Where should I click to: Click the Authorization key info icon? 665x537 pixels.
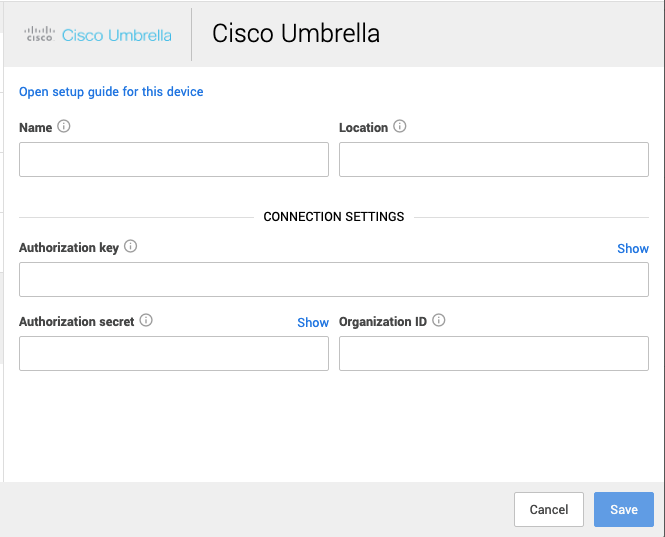(x=131, y=246)
